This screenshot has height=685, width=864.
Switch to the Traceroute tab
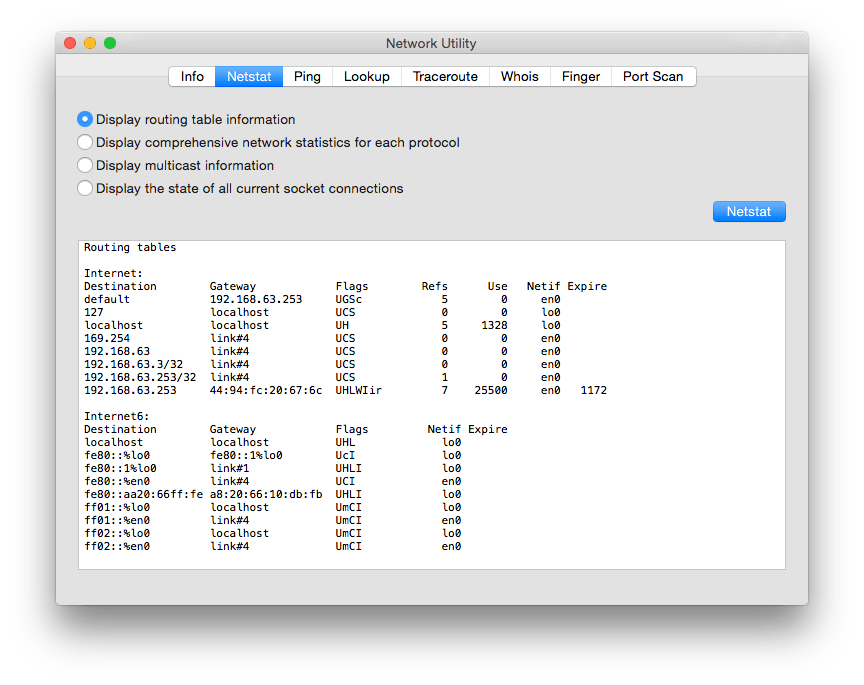444,76
